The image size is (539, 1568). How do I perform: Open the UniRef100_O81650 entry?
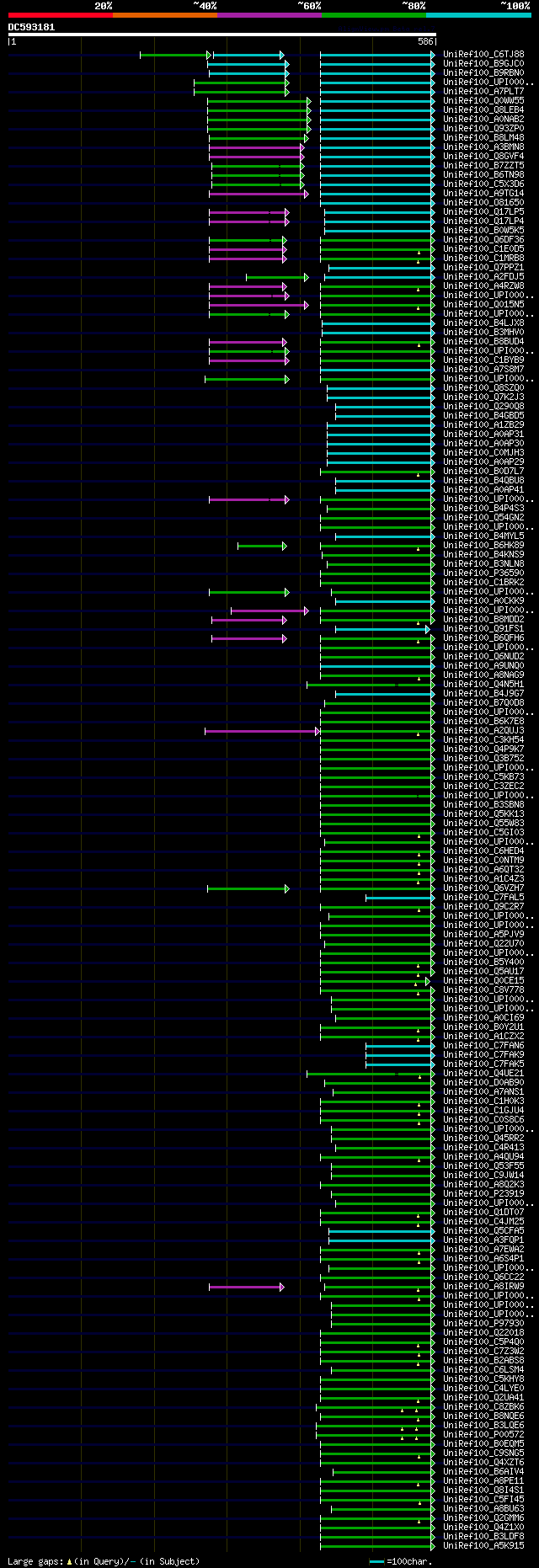(483, 203)
